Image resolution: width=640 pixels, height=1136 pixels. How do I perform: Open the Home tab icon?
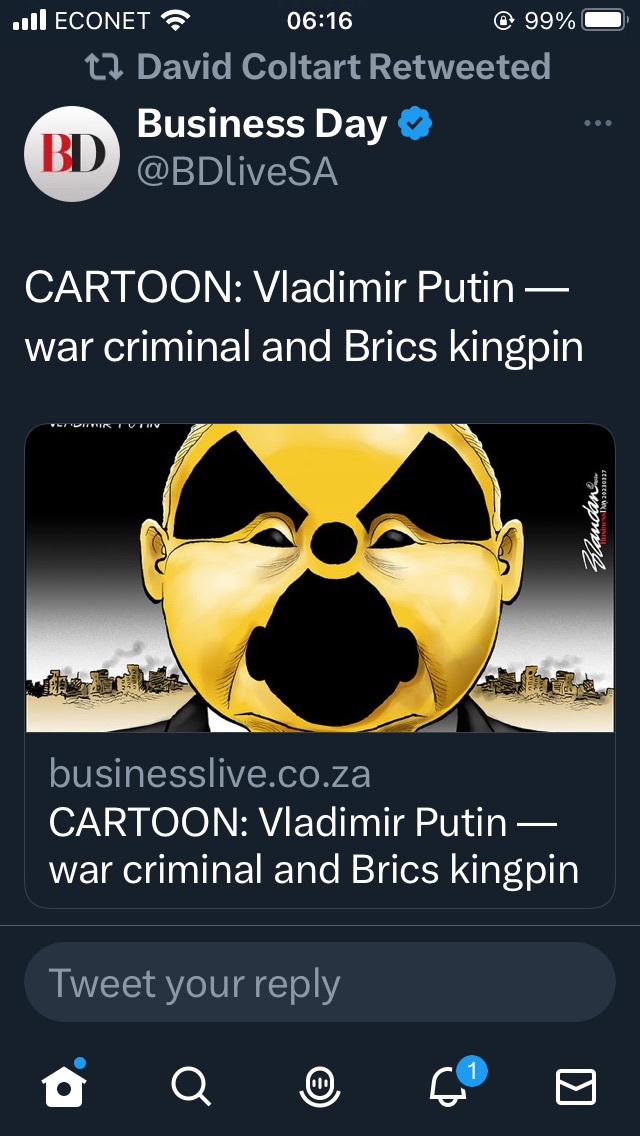coord(64,1085)
